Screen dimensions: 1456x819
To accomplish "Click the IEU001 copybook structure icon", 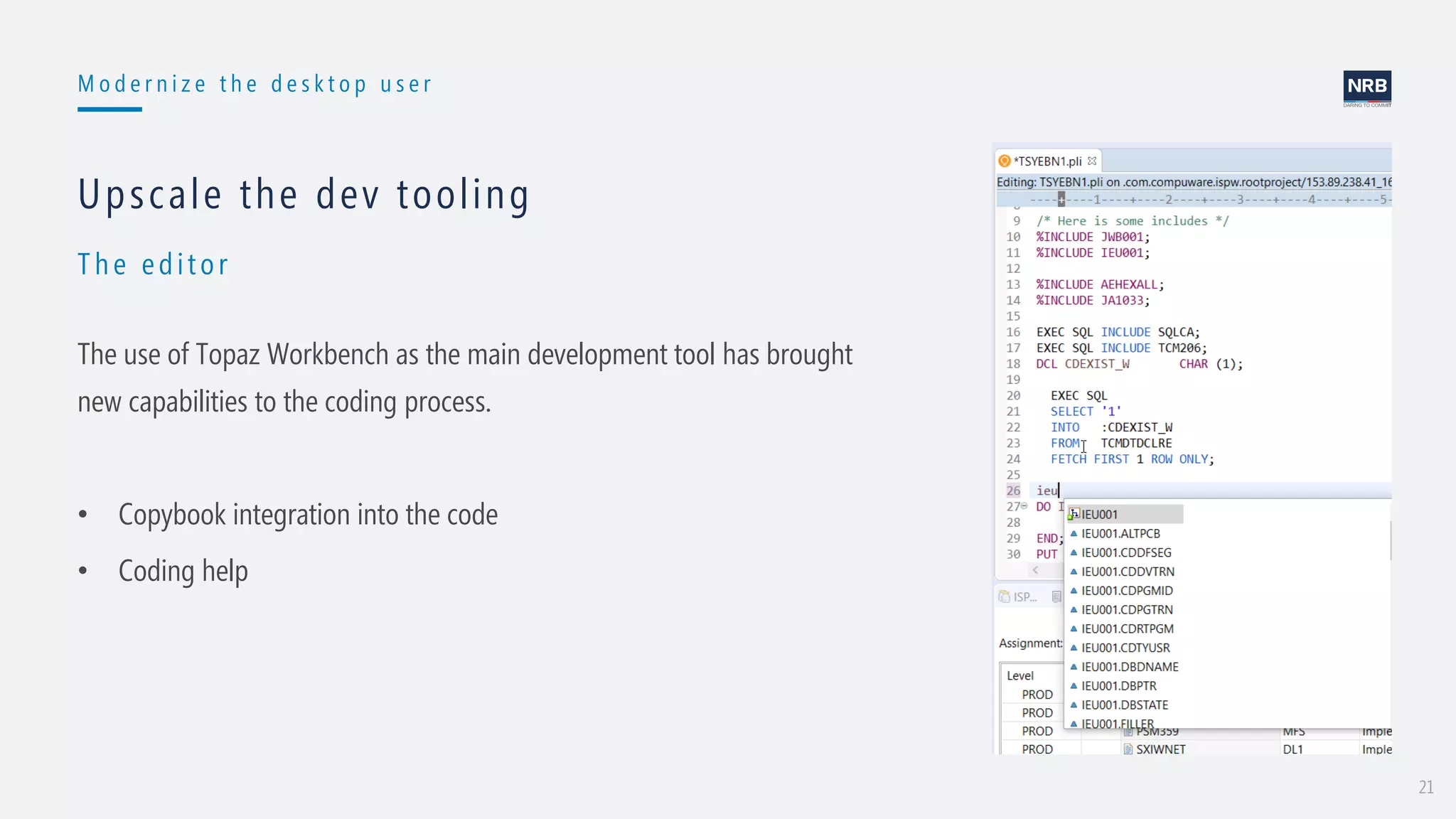I will pos(1074,514).
